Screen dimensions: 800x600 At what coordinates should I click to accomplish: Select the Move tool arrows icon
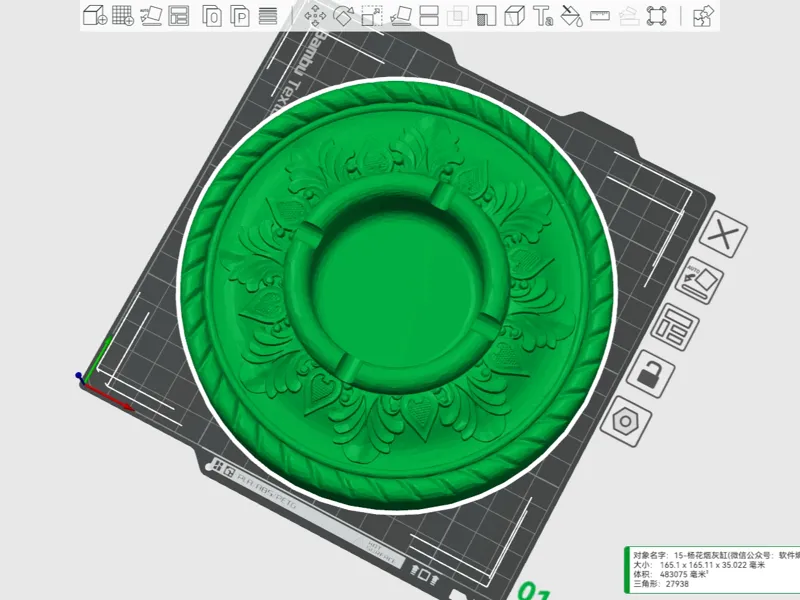[315, 16]
